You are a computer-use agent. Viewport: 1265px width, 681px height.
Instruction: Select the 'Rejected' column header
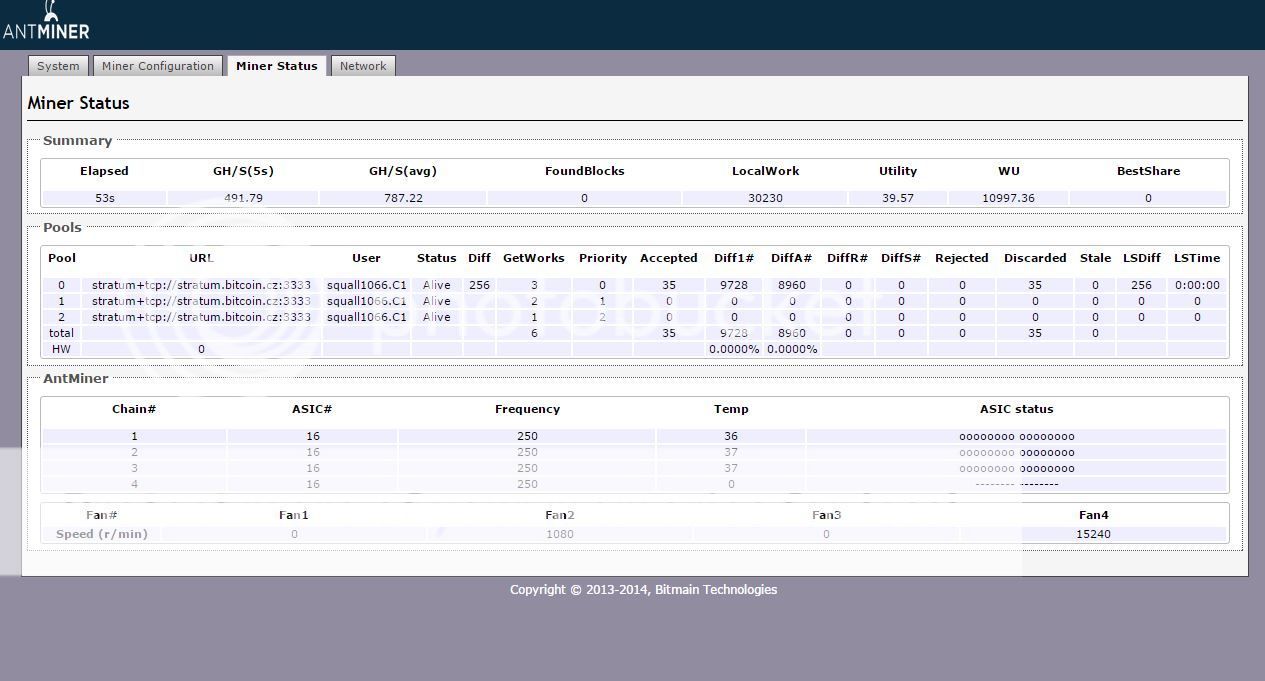tap(962, 258)
